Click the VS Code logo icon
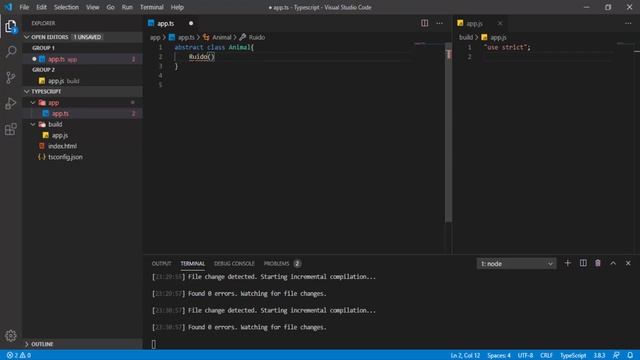Image resolution: width=640 pixels, height=360 pixels. [8, 7]
